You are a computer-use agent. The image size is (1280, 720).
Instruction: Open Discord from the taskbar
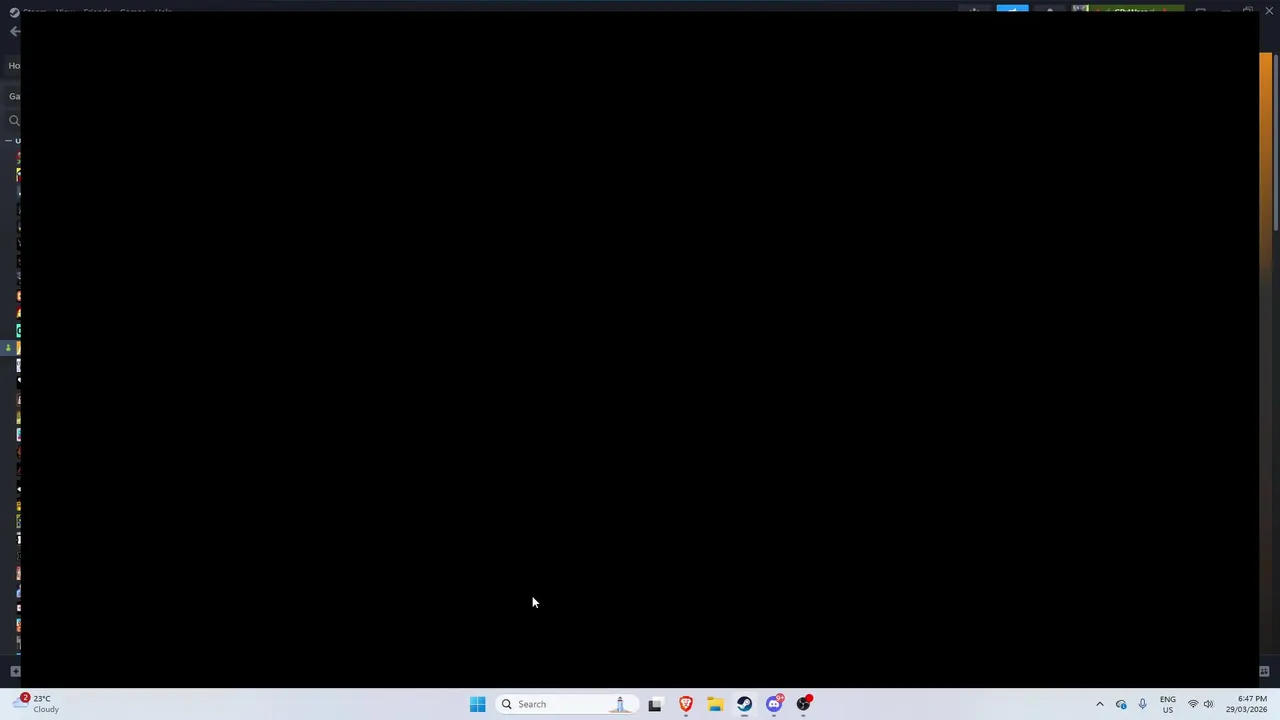coord(774,704)
